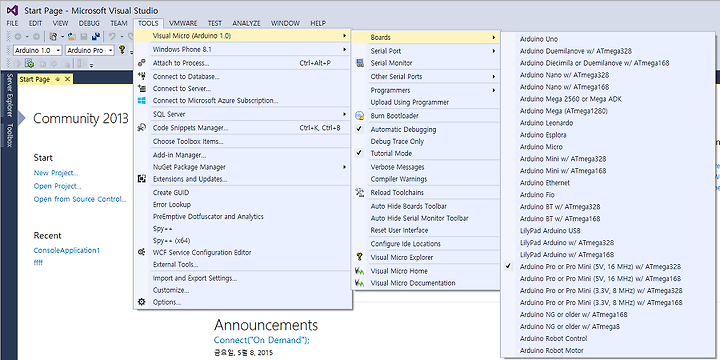Expand the NuGet Package Manager submenu
Viewport: 720px width, 360px height.
(x=243, y=167)
